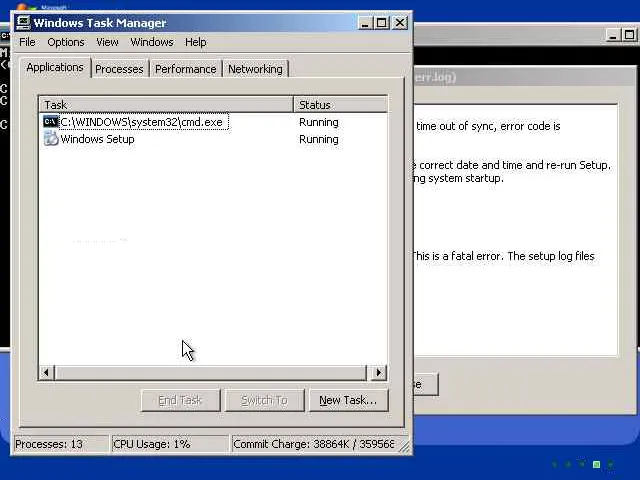Open the Help menu
This screenshot has width=640, height=480.
click(x=196, y=42)
